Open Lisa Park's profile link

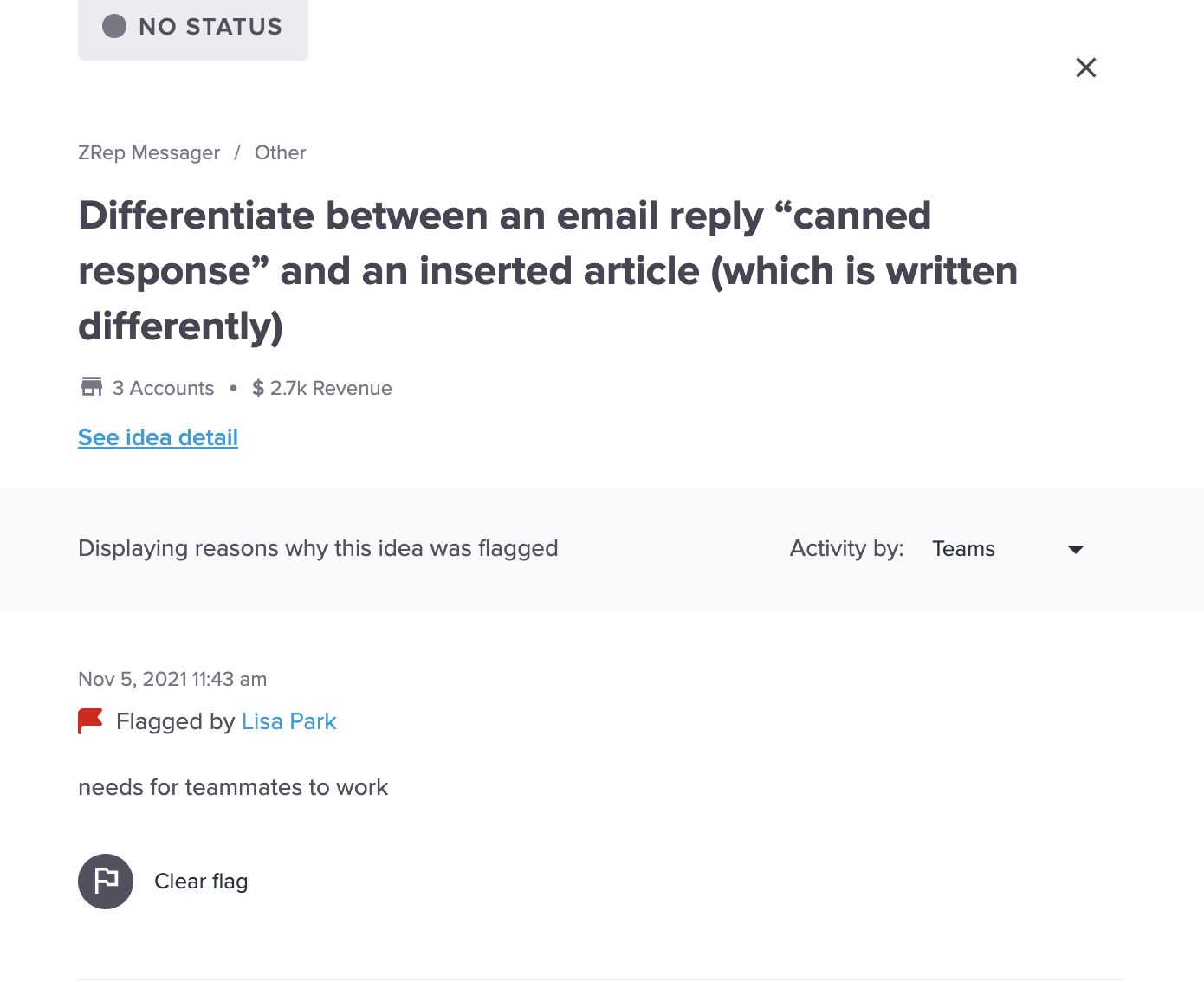(288, 721)
